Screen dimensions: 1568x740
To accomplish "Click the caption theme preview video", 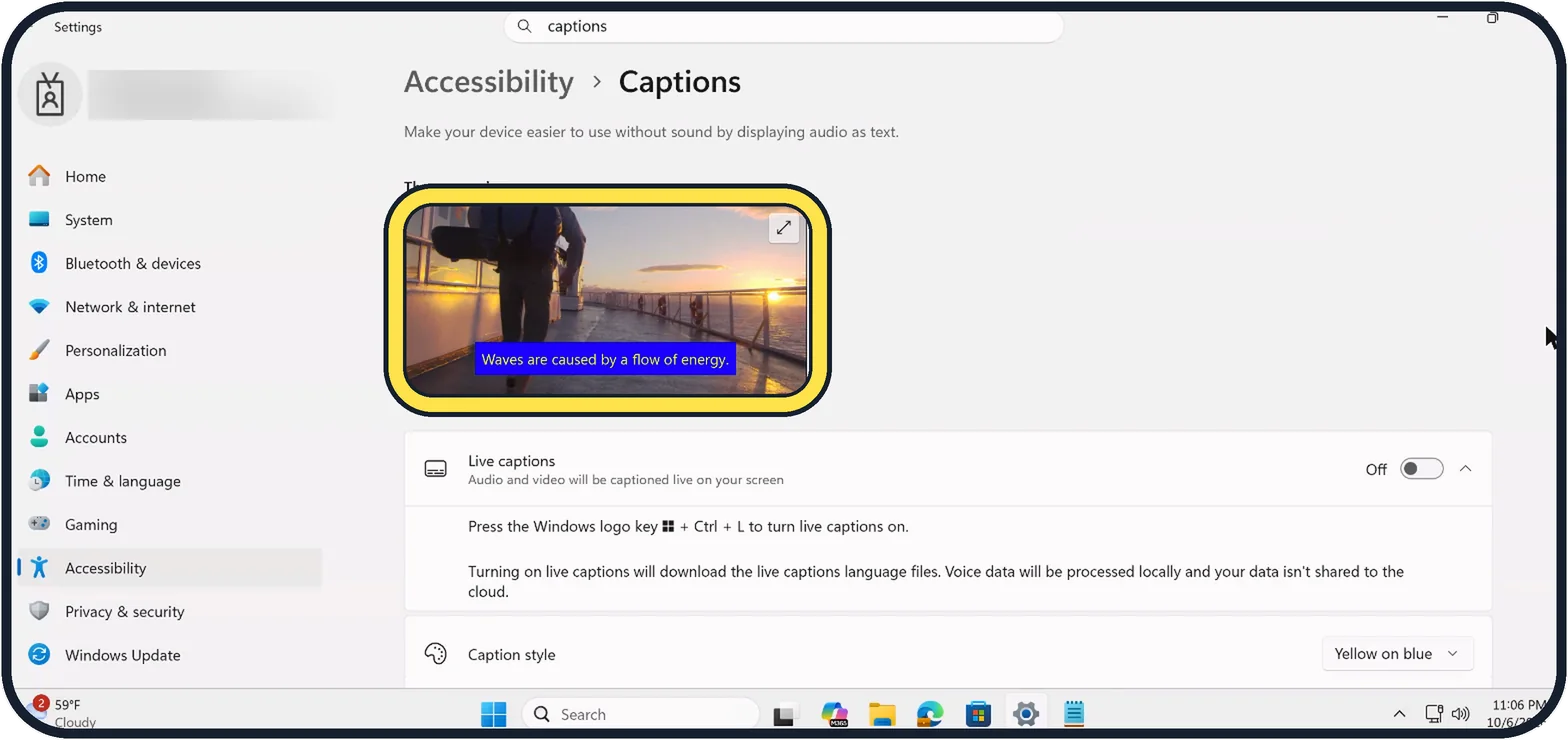I will coord(606,300).
